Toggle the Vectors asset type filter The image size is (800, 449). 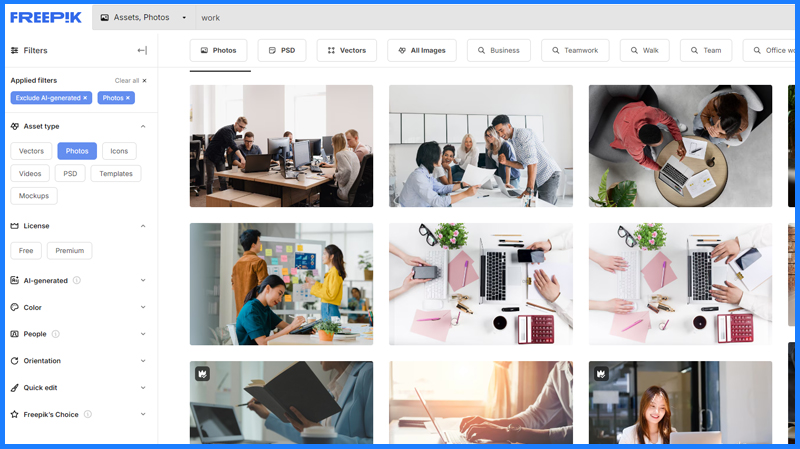(31, 151)
